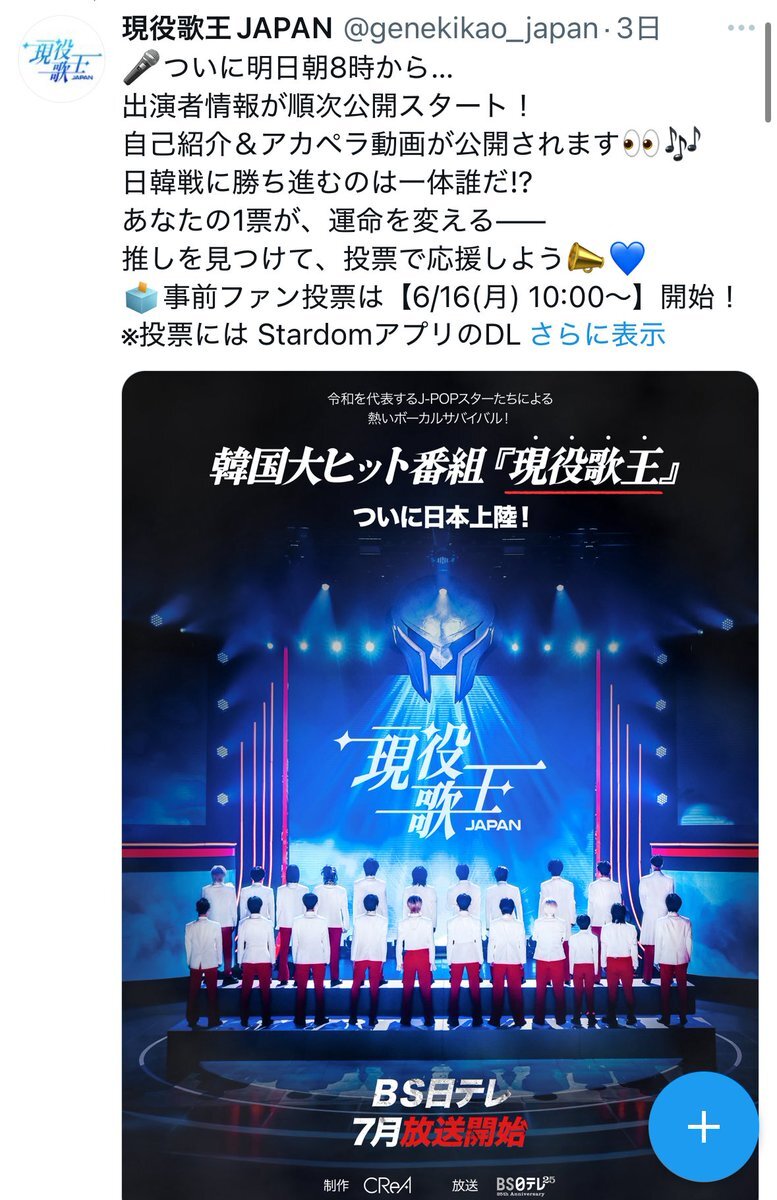Open the 現役歌王 JAPAN profile avatar
777x1200 pixels.
pyautogui.click(x=61, y=57)
